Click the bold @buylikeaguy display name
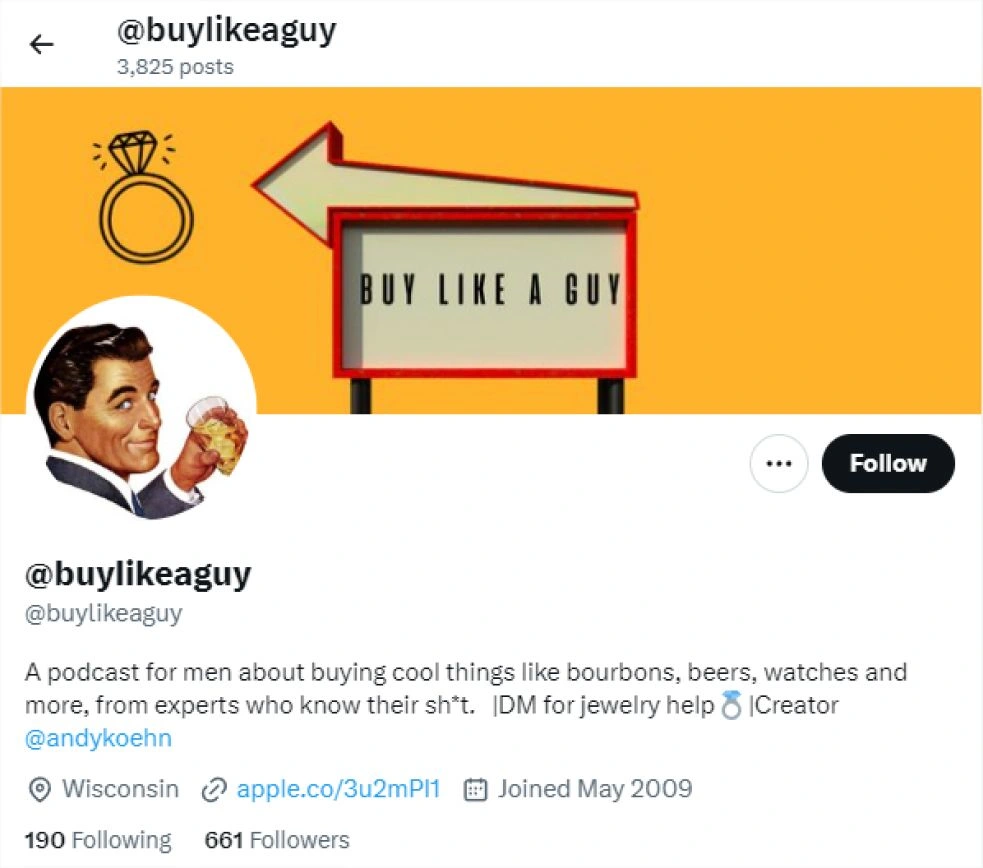The height and width of the screenshot is (868, 983). 138,573
